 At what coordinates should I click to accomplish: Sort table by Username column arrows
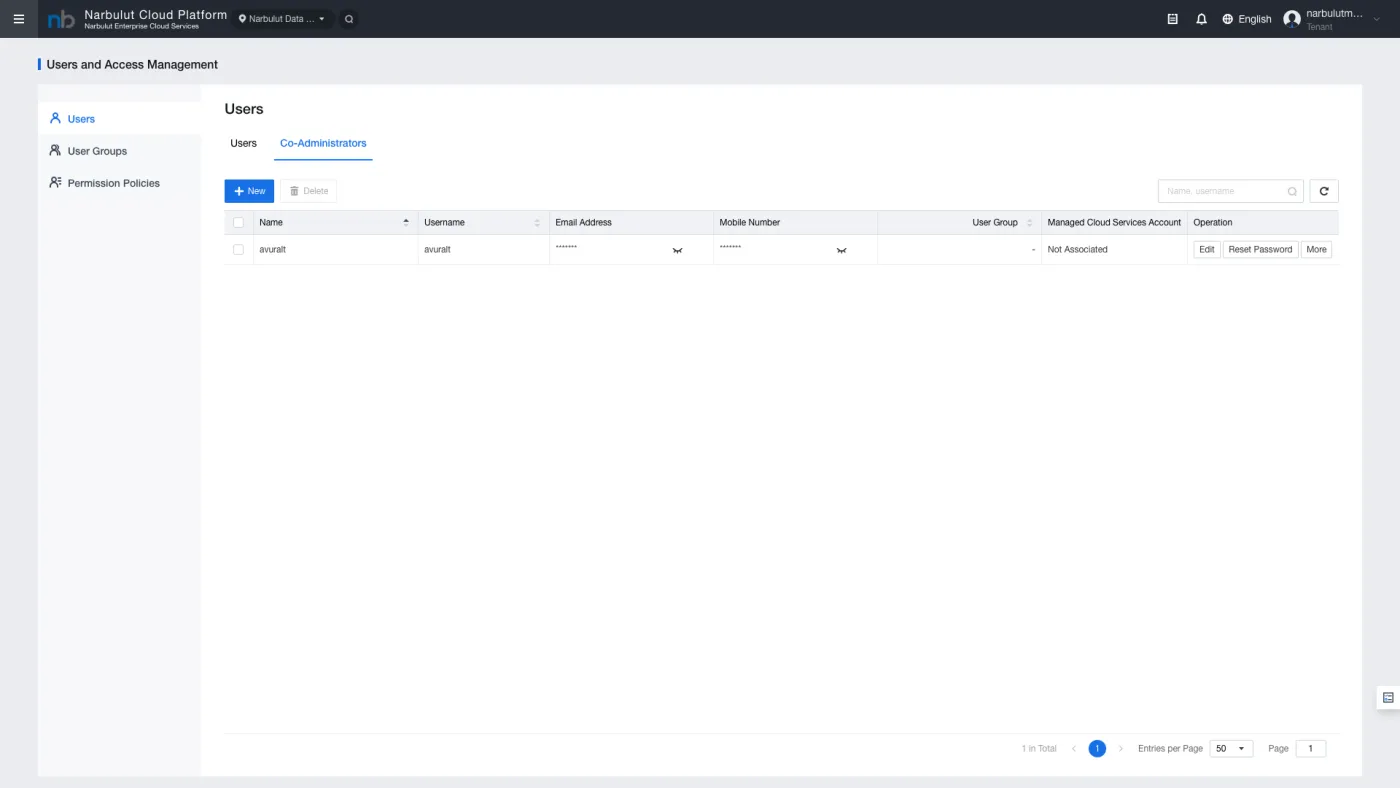[x=537, y=222]
